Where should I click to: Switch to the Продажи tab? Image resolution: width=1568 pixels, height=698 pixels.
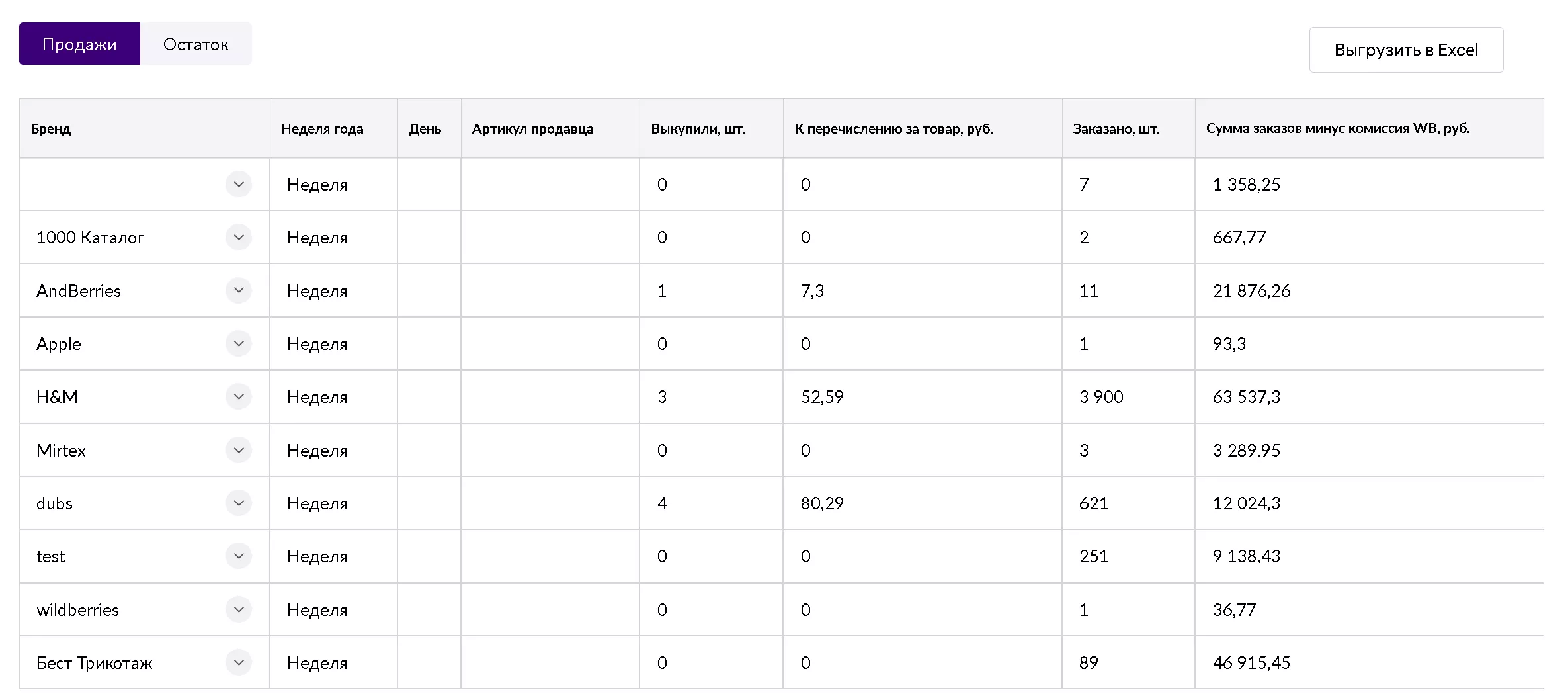click(79, 44)
